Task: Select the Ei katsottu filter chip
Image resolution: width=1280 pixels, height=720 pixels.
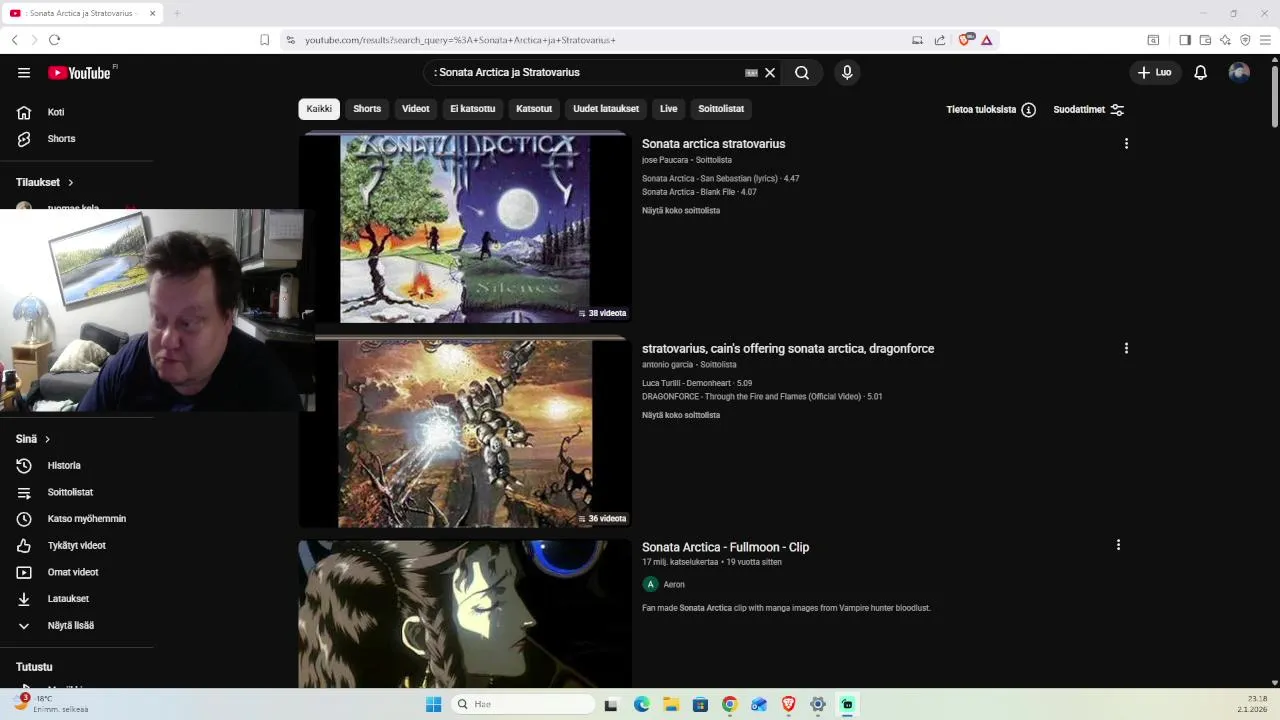Action: (x=472, y=109)
